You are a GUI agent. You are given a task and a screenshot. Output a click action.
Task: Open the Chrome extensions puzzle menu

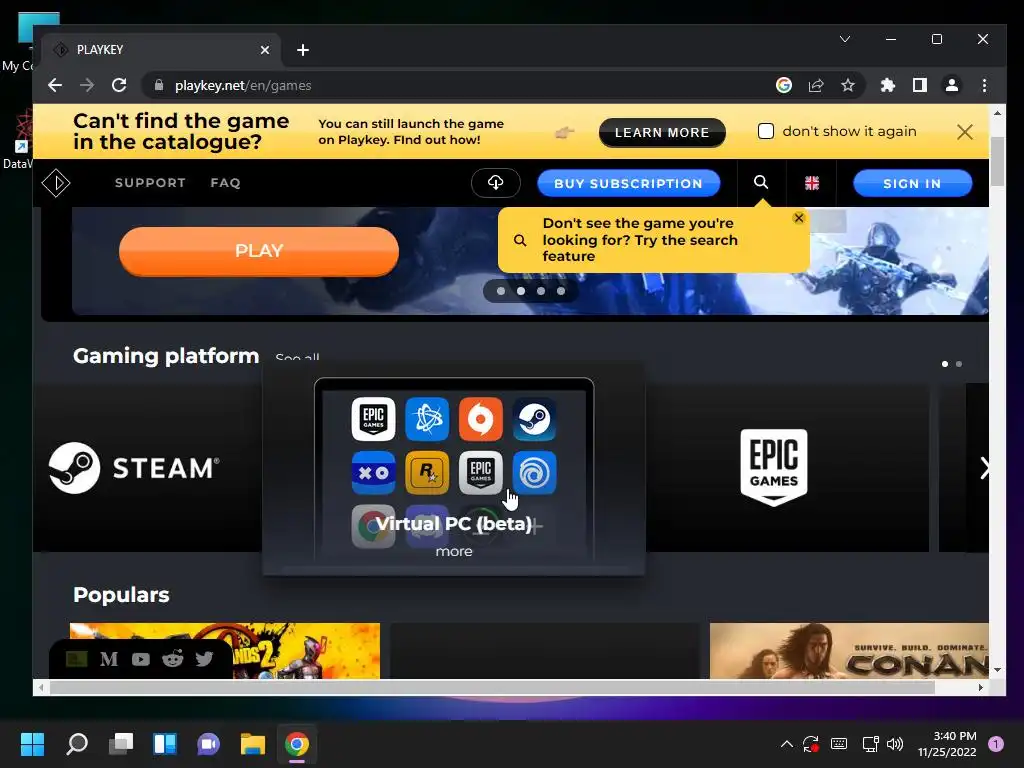coord(888,86)
